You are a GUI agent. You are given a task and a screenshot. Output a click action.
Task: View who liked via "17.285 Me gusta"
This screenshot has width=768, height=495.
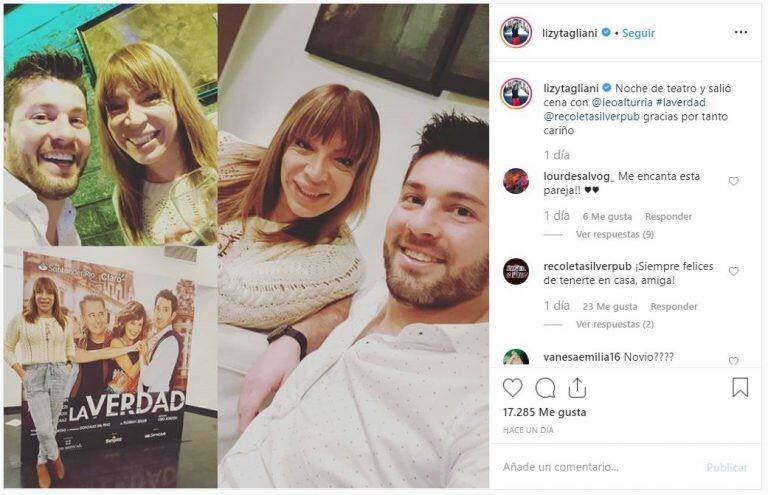click(x=544, y=412)
